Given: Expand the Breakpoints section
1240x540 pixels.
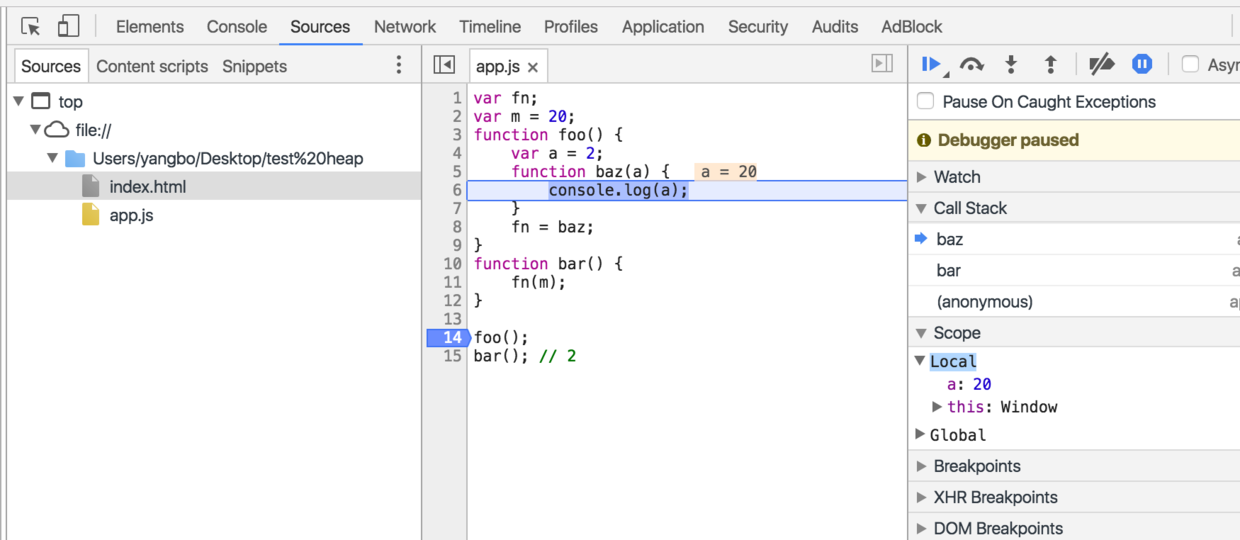Looking at the screenshot, I should point(922,466).
